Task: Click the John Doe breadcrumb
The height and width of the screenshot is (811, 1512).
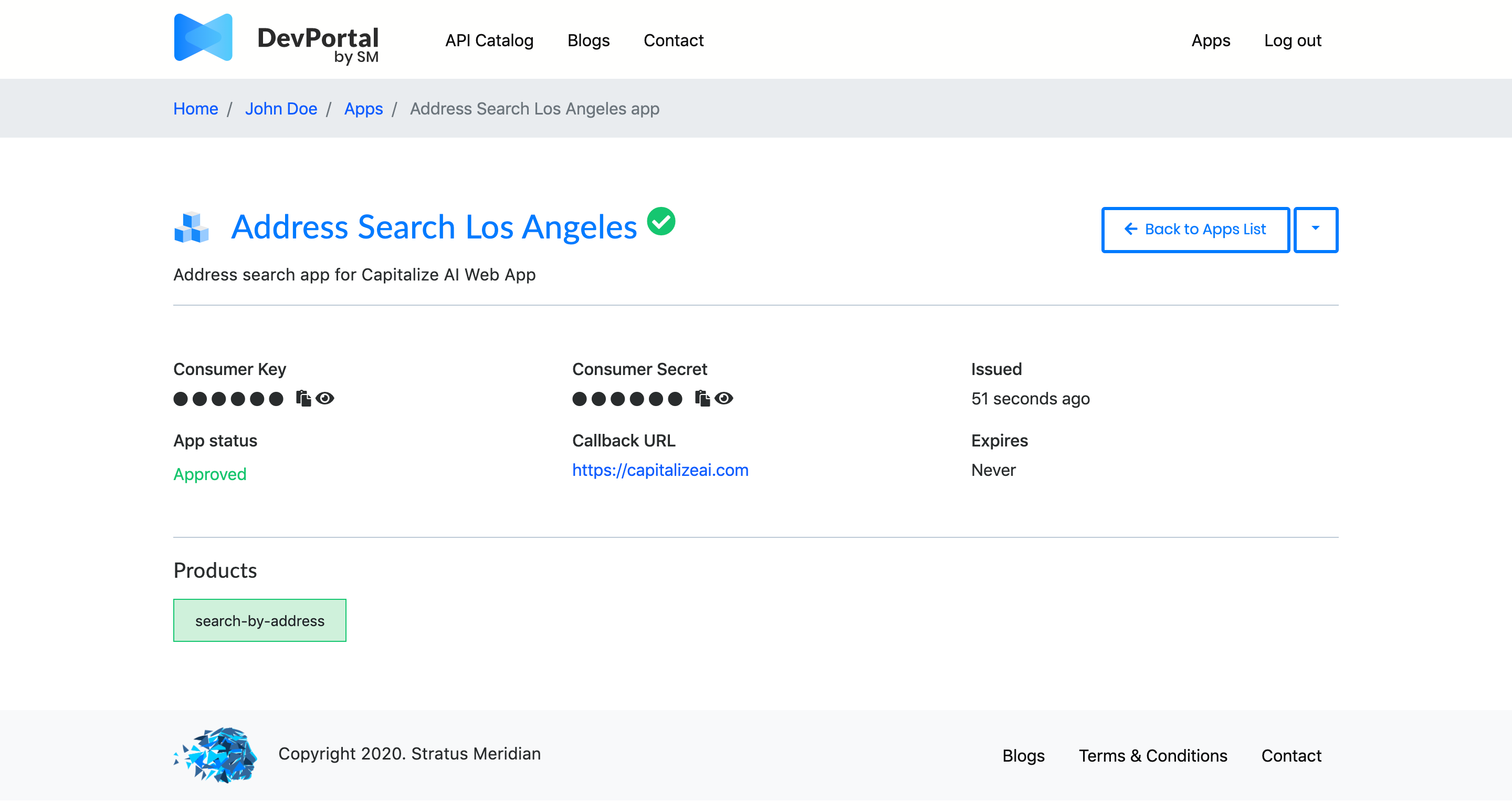Action: 282,109
